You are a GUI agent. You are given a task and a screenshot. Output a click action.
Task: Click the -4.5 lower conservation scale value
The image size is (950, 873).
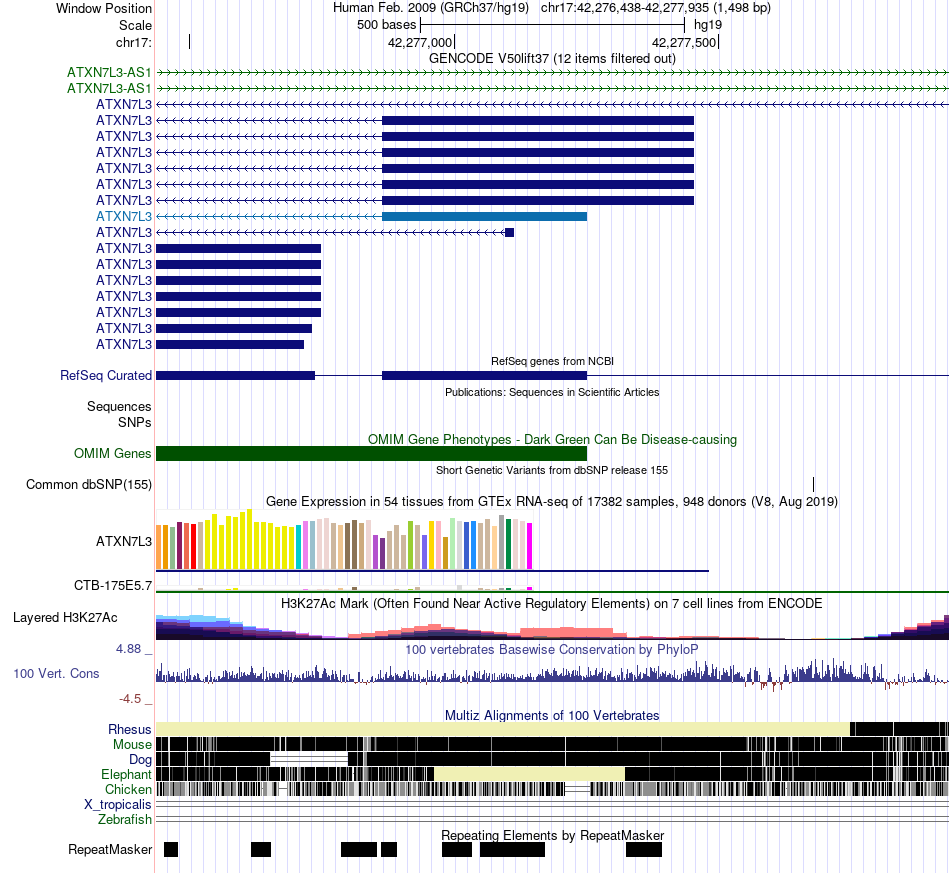130,699
